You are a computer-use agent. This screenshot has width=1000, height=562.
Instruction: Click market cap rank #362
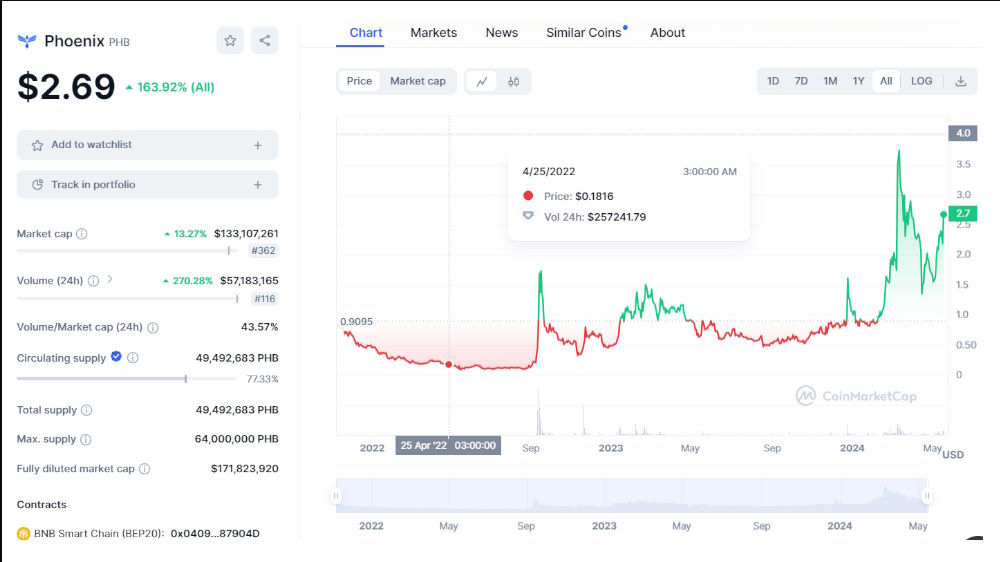(x=263, y=251)
